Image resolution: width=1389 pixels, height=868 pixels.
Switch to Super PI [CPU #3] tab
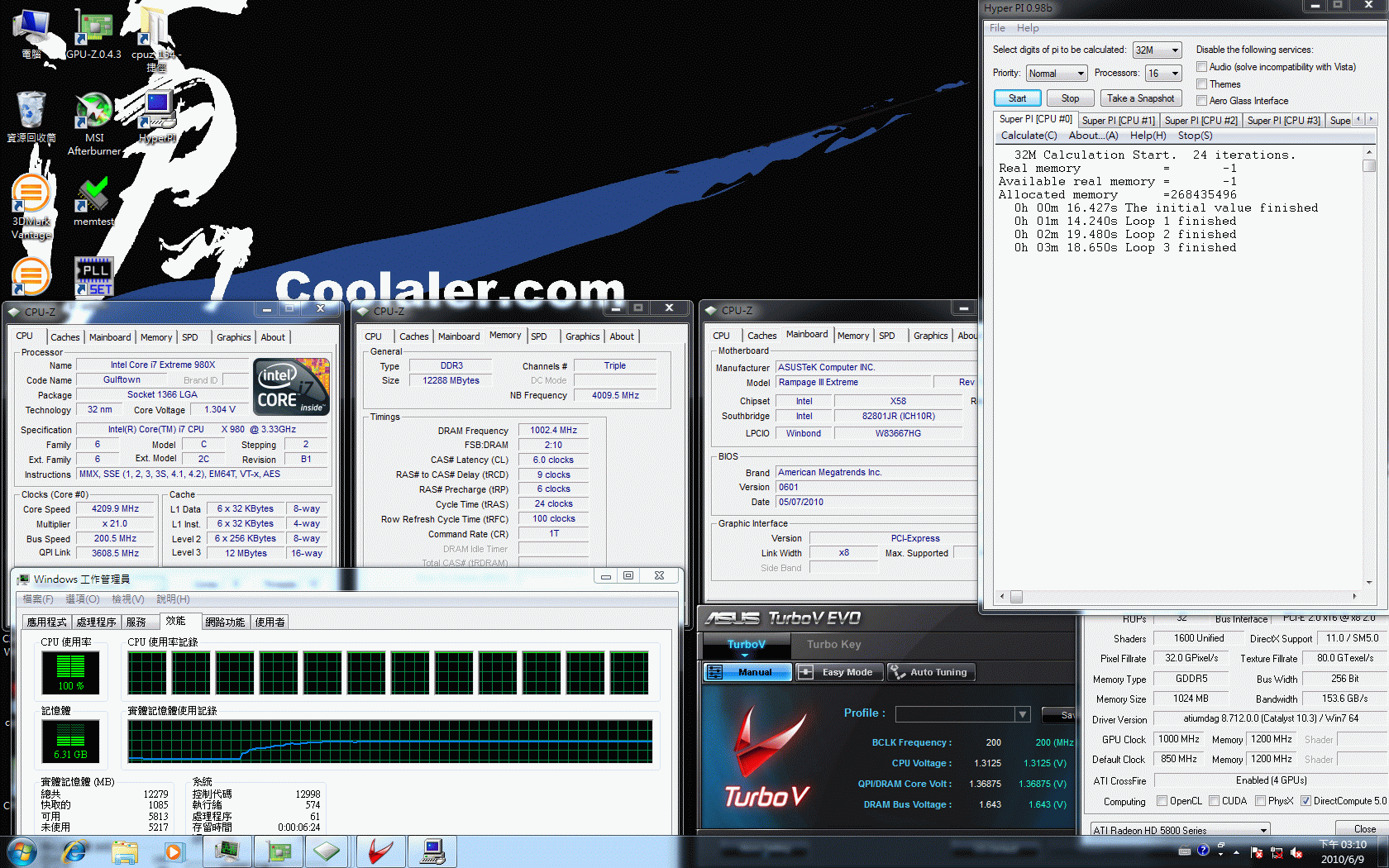coord(1283,121)
